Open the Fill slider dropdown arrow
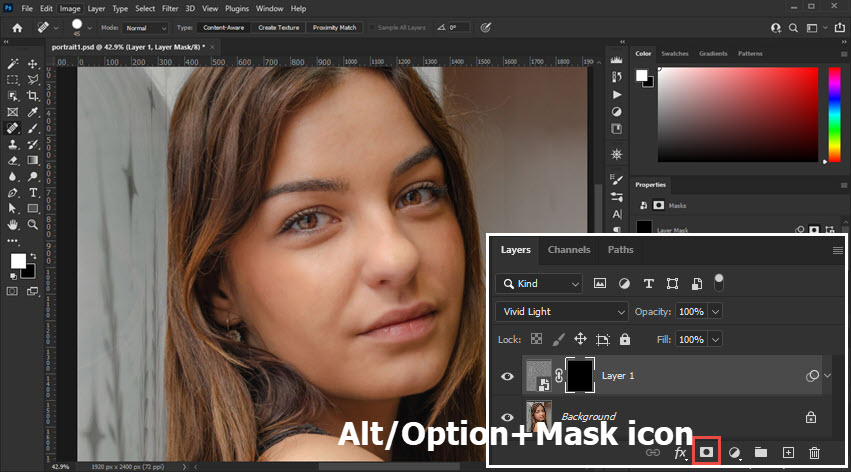Viewport: 851px width, 472px height. coord(715,340)
